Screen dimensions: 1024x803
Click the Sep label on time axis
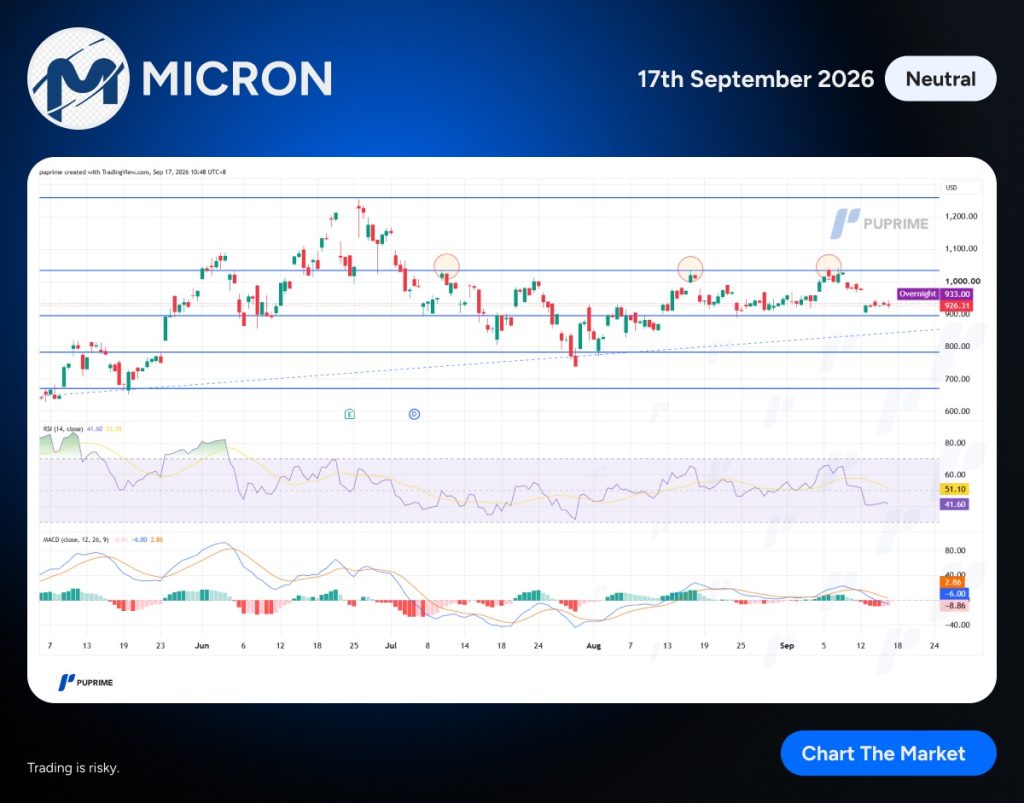coord(787,646)
